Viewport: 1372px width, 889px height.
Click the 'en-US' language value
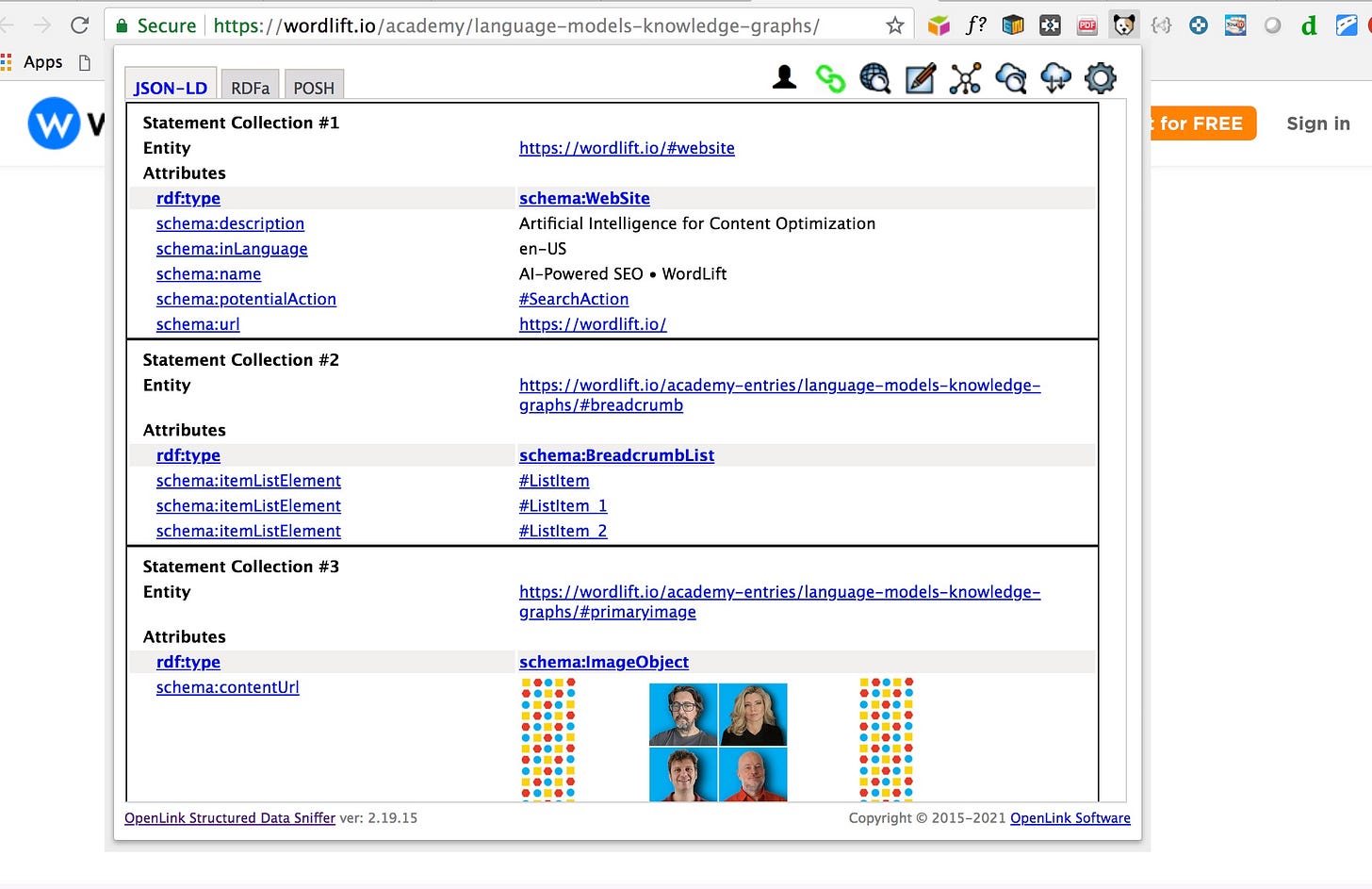pyautogui.click(x=543, y=249)
